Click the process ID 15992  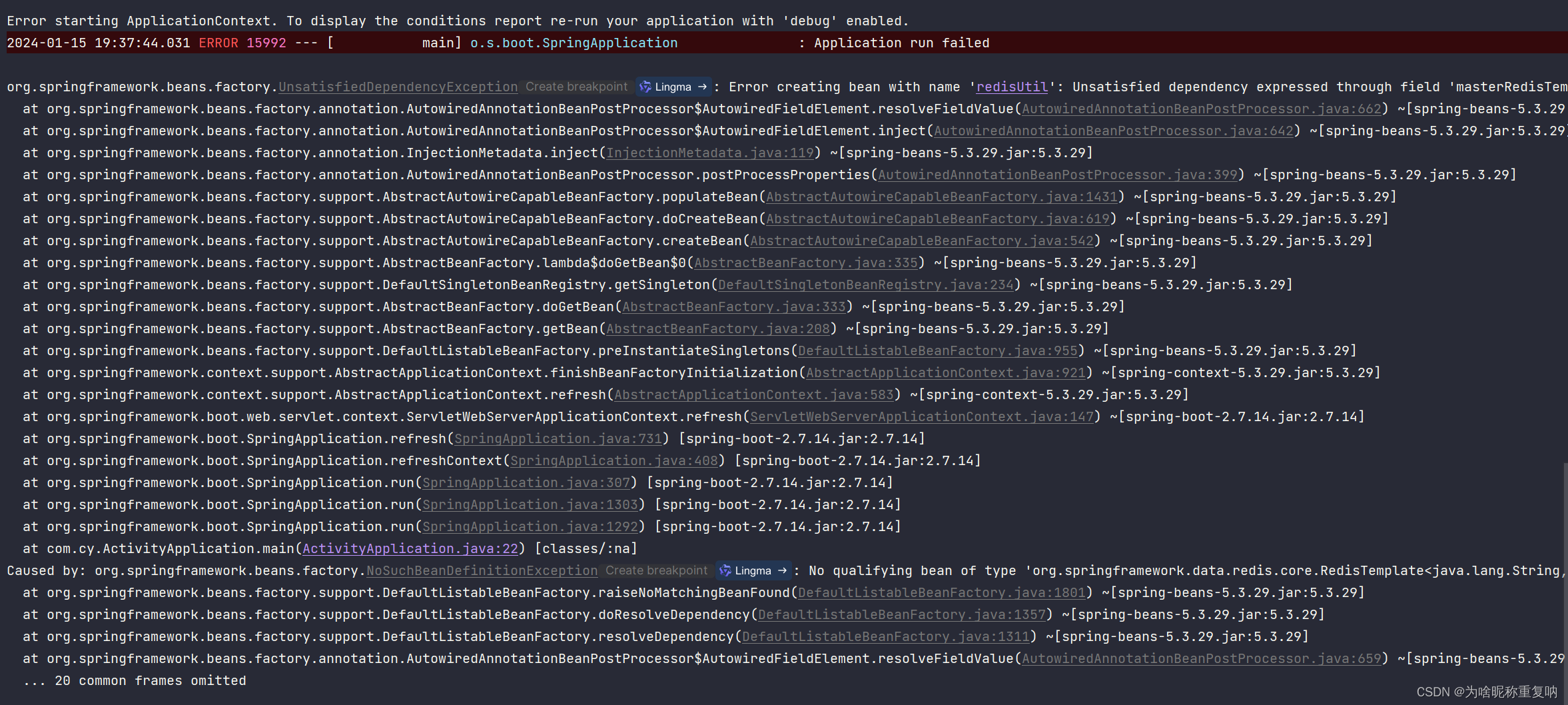pyautogui.click(x=266, y=43)
